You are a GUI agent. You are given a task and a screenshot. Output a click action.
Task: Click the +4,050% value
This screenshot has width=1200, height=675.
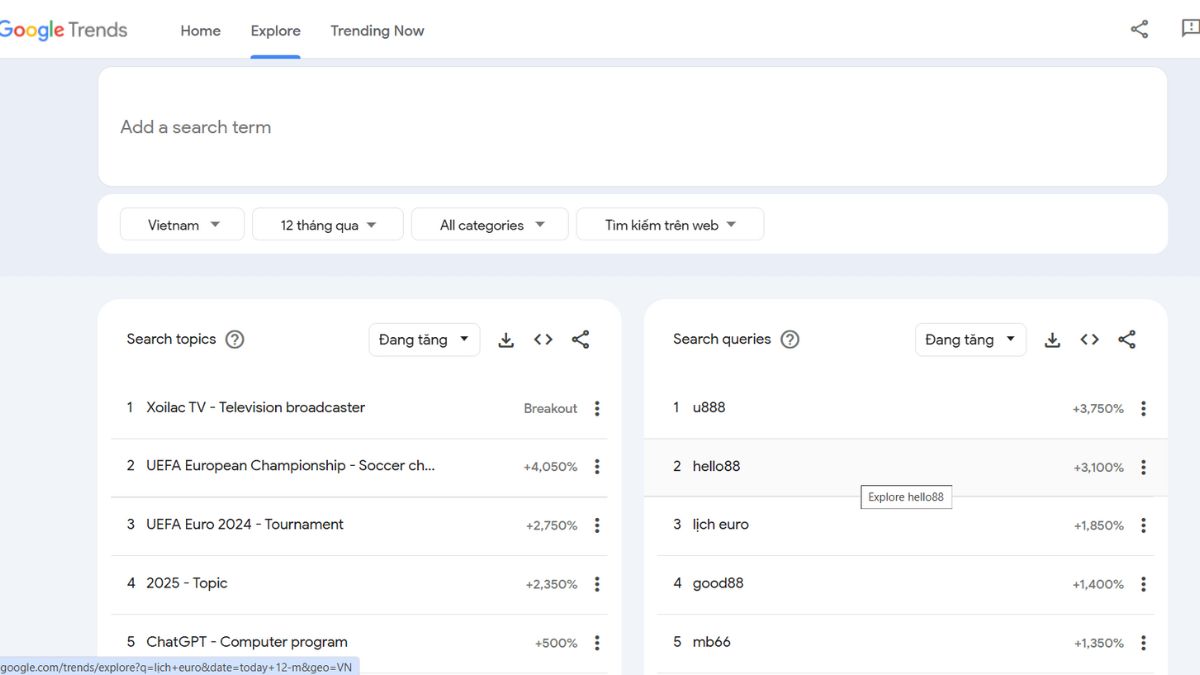click(x=550, y=467)
